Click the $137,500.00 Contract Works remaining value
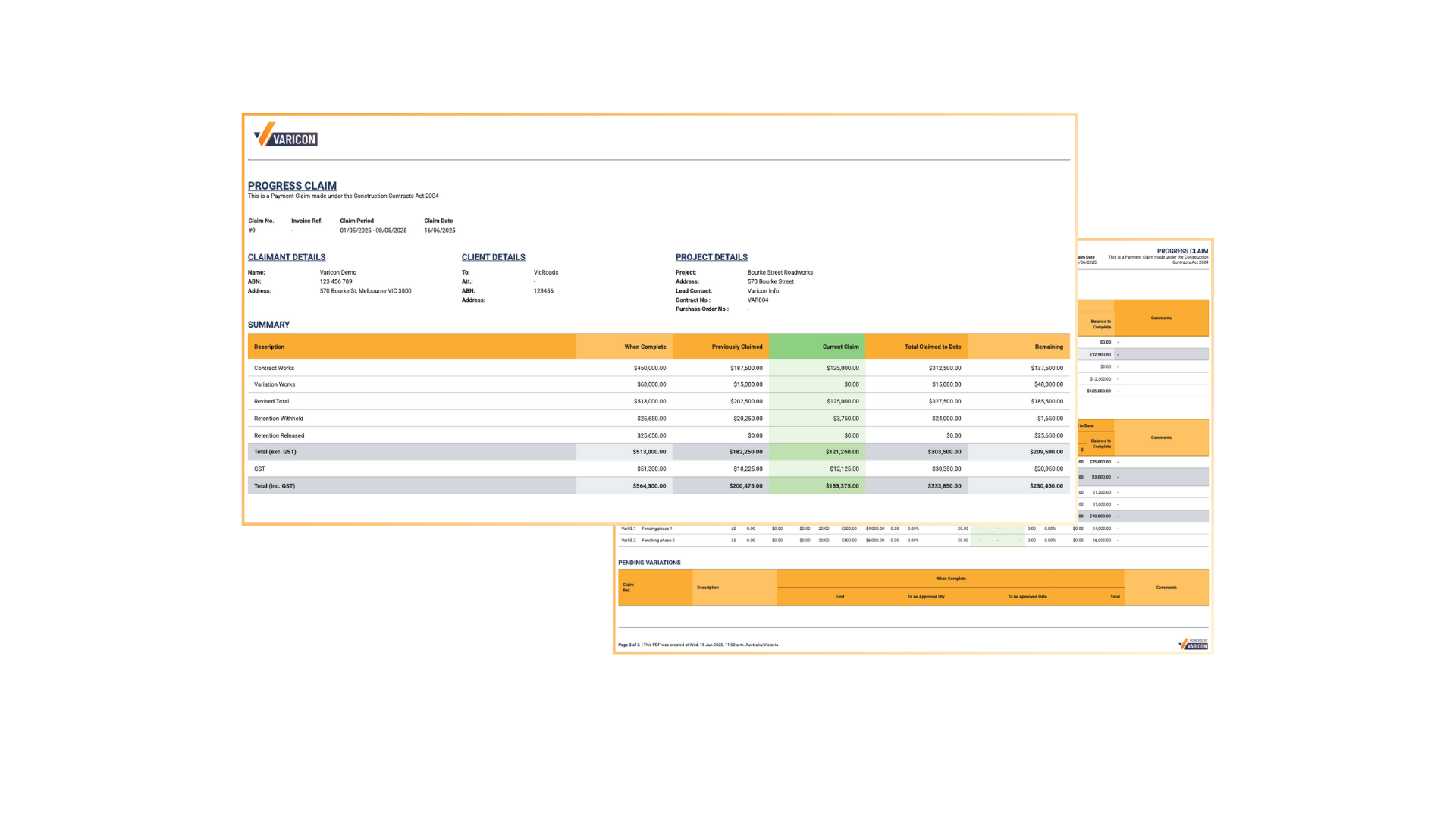The height and width of the screenshot is (819, 1456). [x=1046, y=368]
